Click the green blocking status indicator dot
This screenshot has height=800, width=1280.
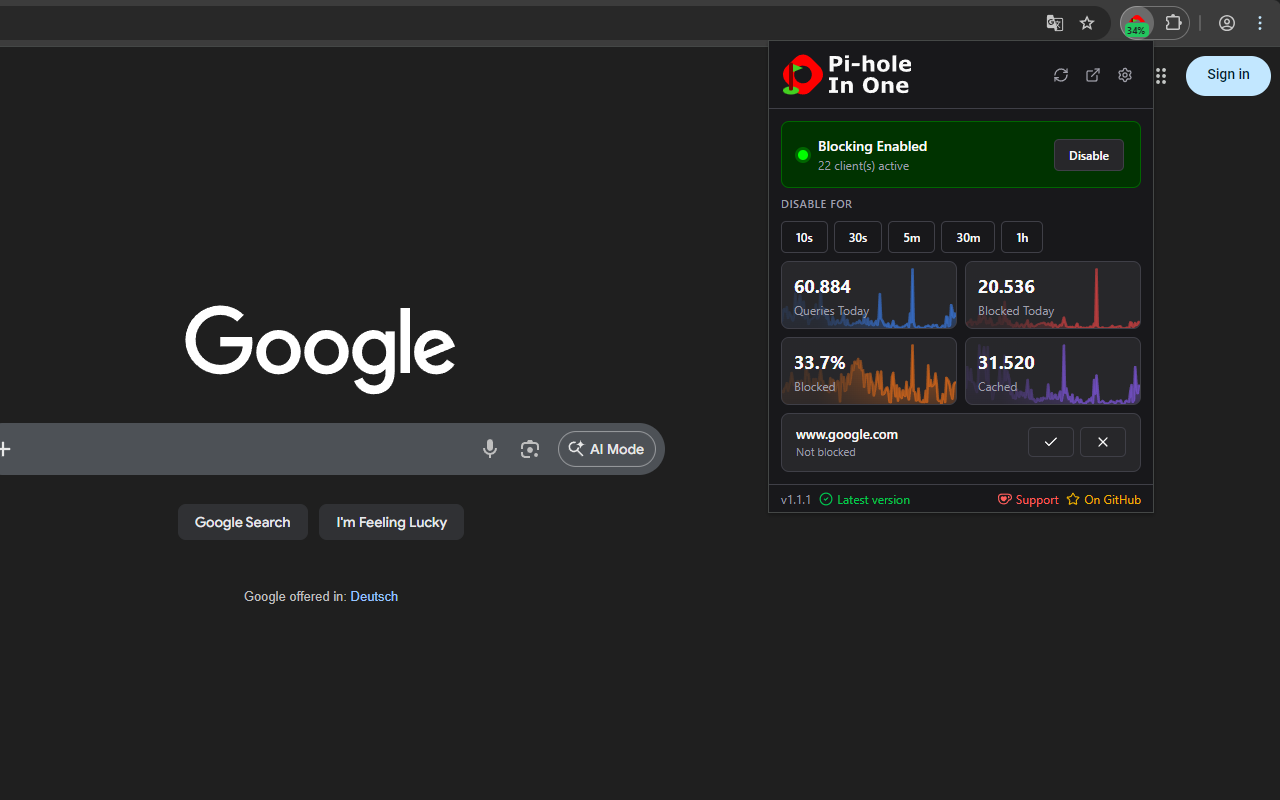[x=802, y=155]
